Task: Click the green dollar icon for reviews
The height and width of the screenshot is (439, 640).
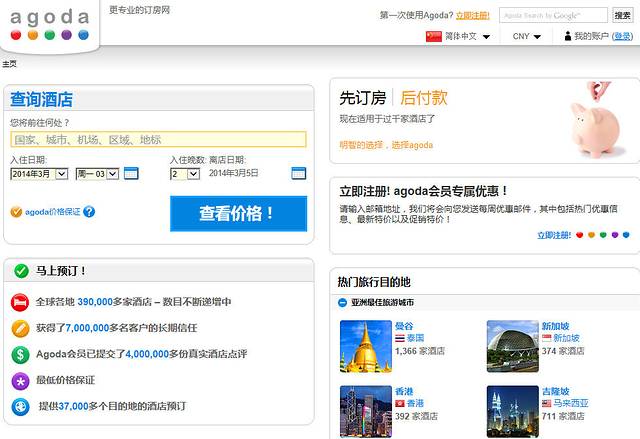Action: coord(20,355)
